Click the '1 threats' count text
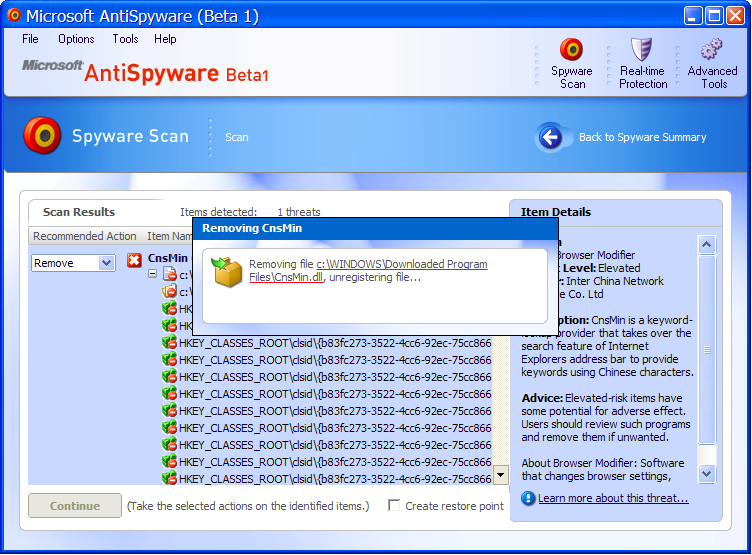 [x=298, y=212]
